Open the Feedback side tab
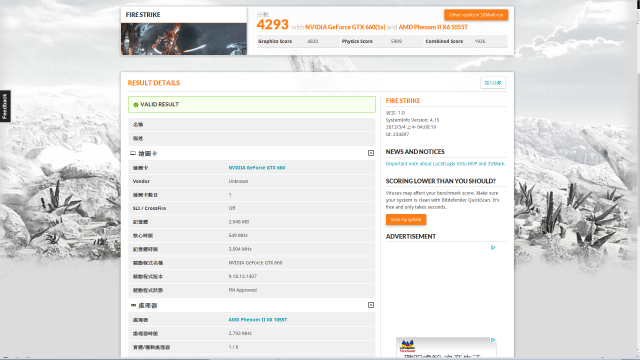 coord(5,106)
